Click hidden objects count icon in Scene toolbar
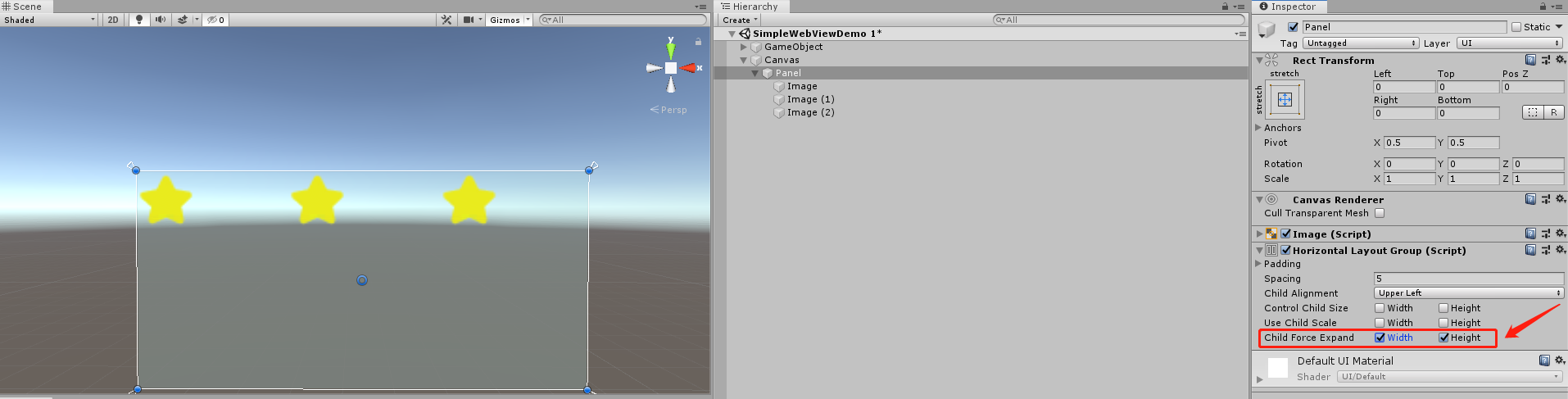 click(x=216, y=20)
